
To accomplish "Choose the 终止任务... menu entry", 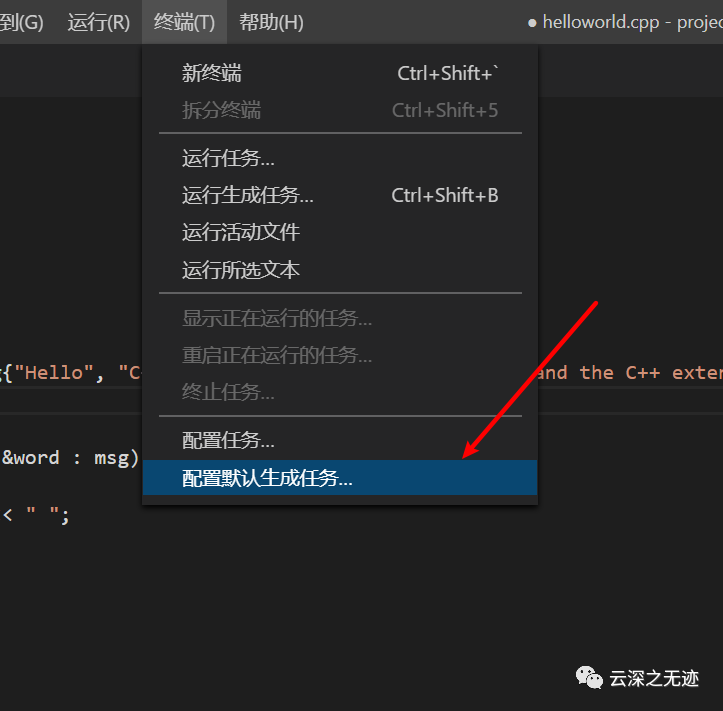I will (340, 392).
